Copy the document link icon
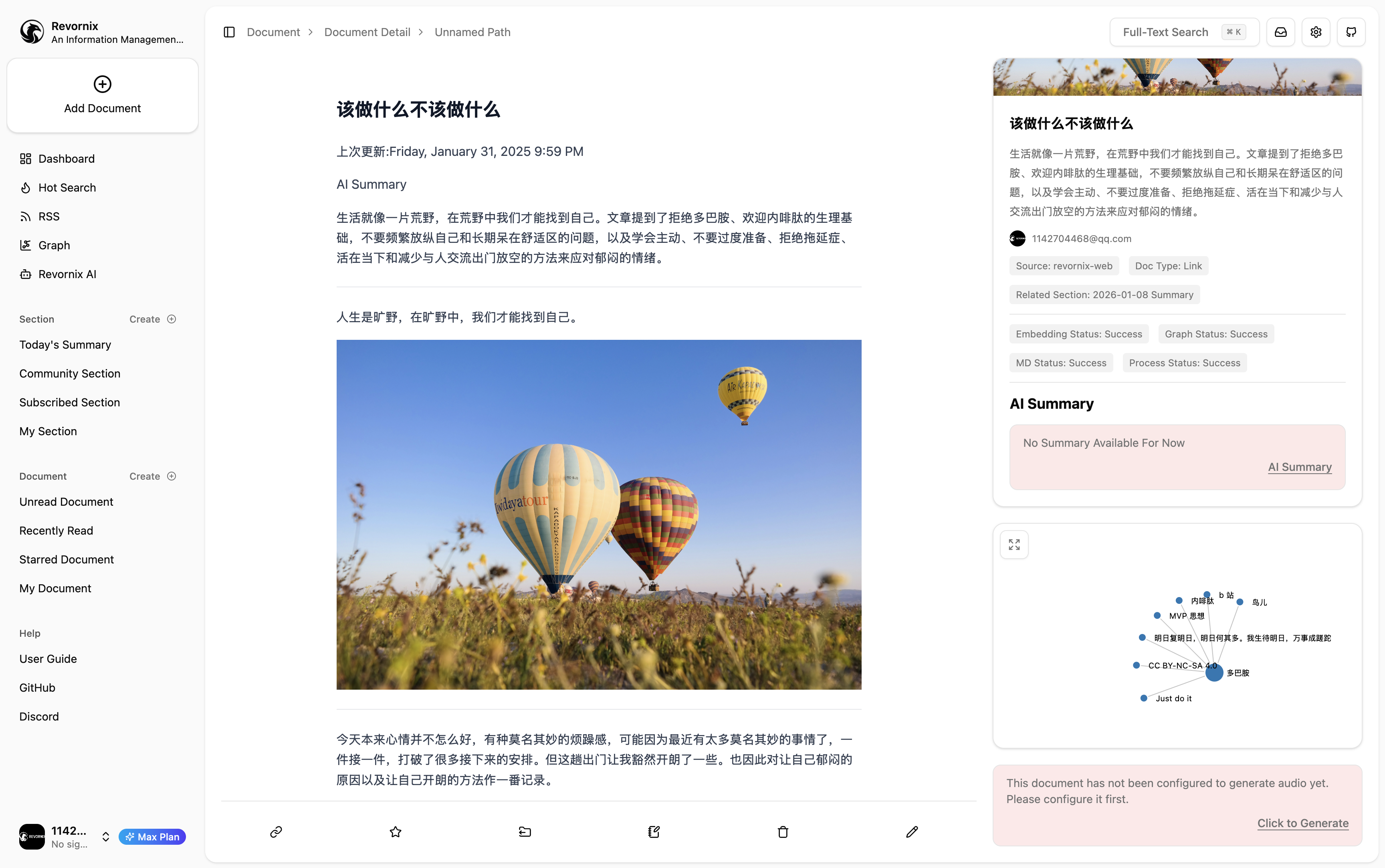 click(276, 831)
